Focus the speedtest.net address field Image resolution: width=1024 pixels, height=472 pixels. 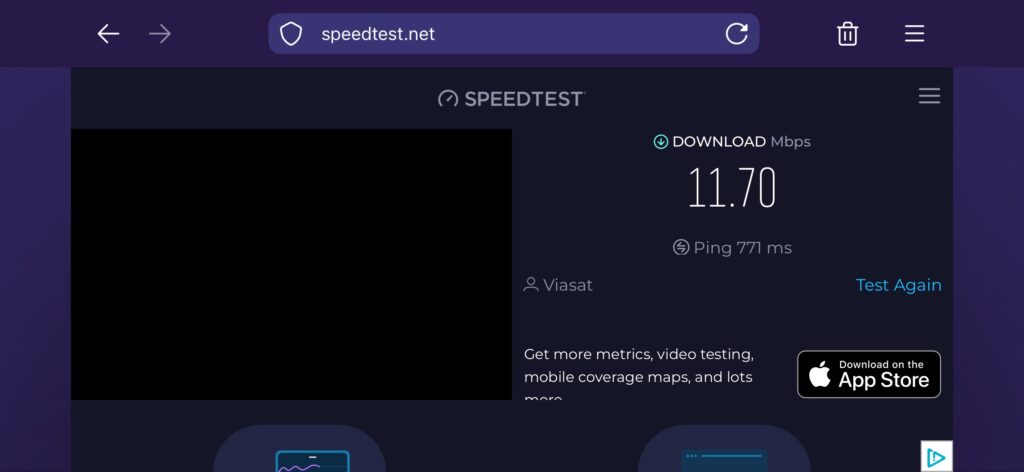coord(500,34)
